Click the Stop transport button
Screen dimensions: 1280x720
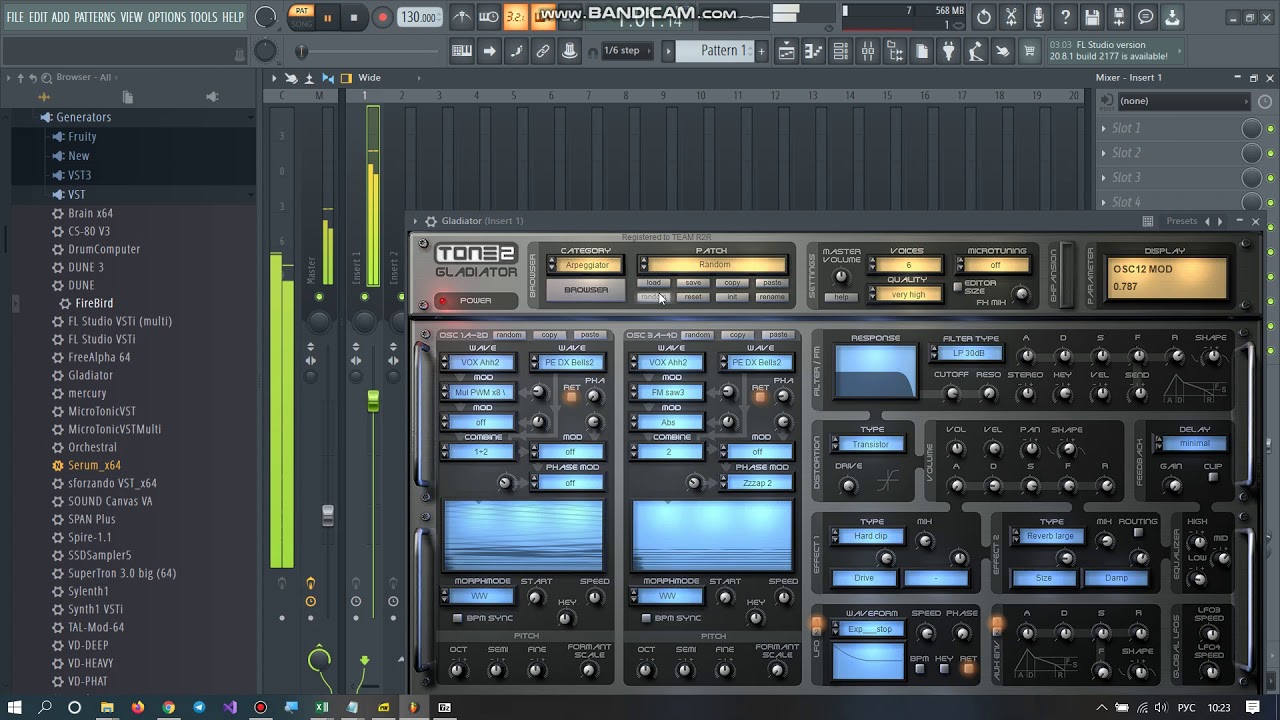click(x=354, y=17)
